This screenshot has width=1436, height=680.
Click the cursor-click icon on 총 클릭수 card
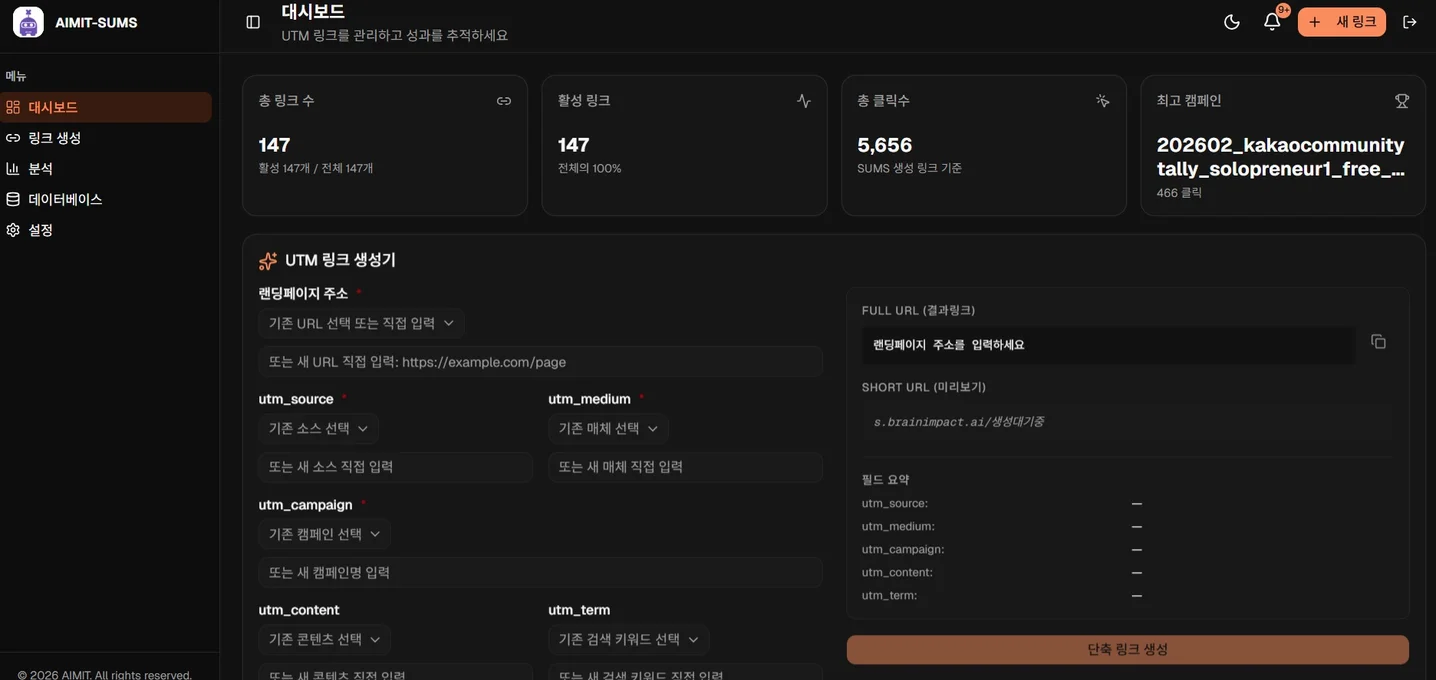pos(1103,101)
